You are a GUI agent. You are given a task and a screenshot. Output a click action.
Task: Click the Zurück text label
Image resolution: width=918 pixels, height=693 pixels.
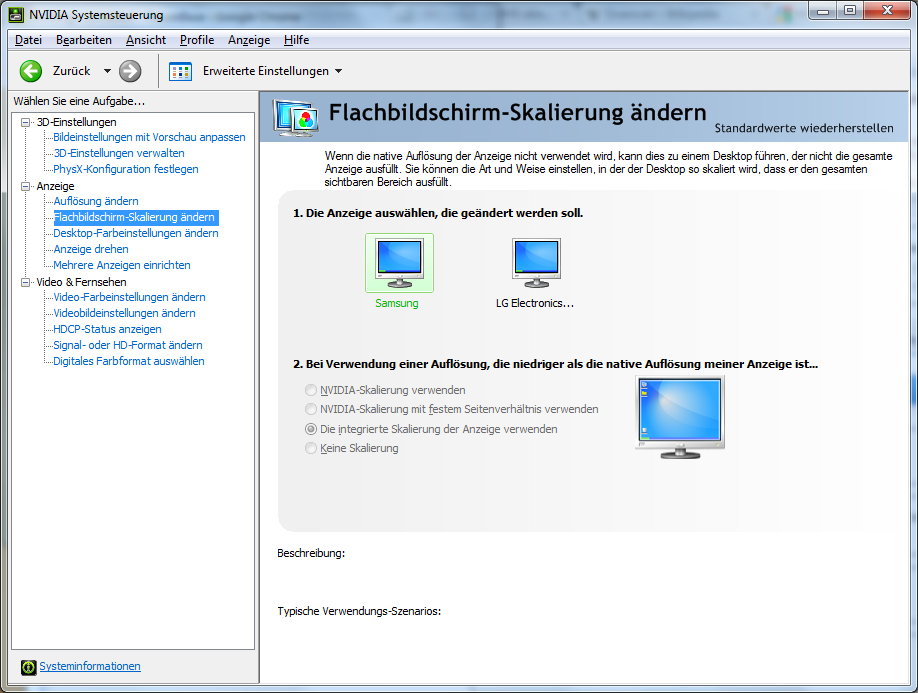click(x=71, y=71)
